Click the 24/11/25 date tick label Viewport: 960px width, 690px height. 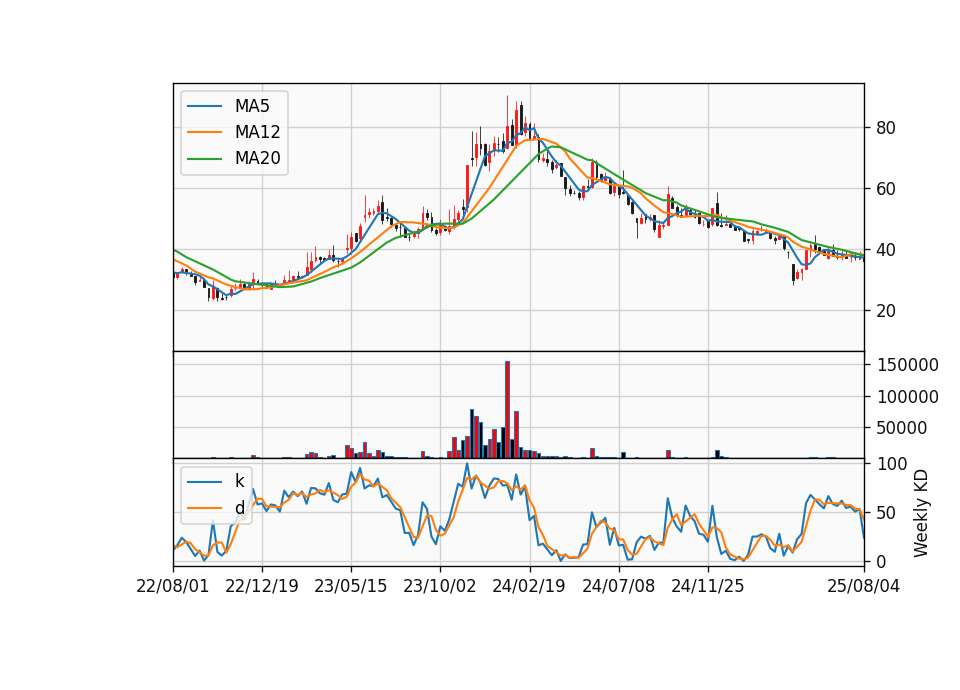(708, 586)
